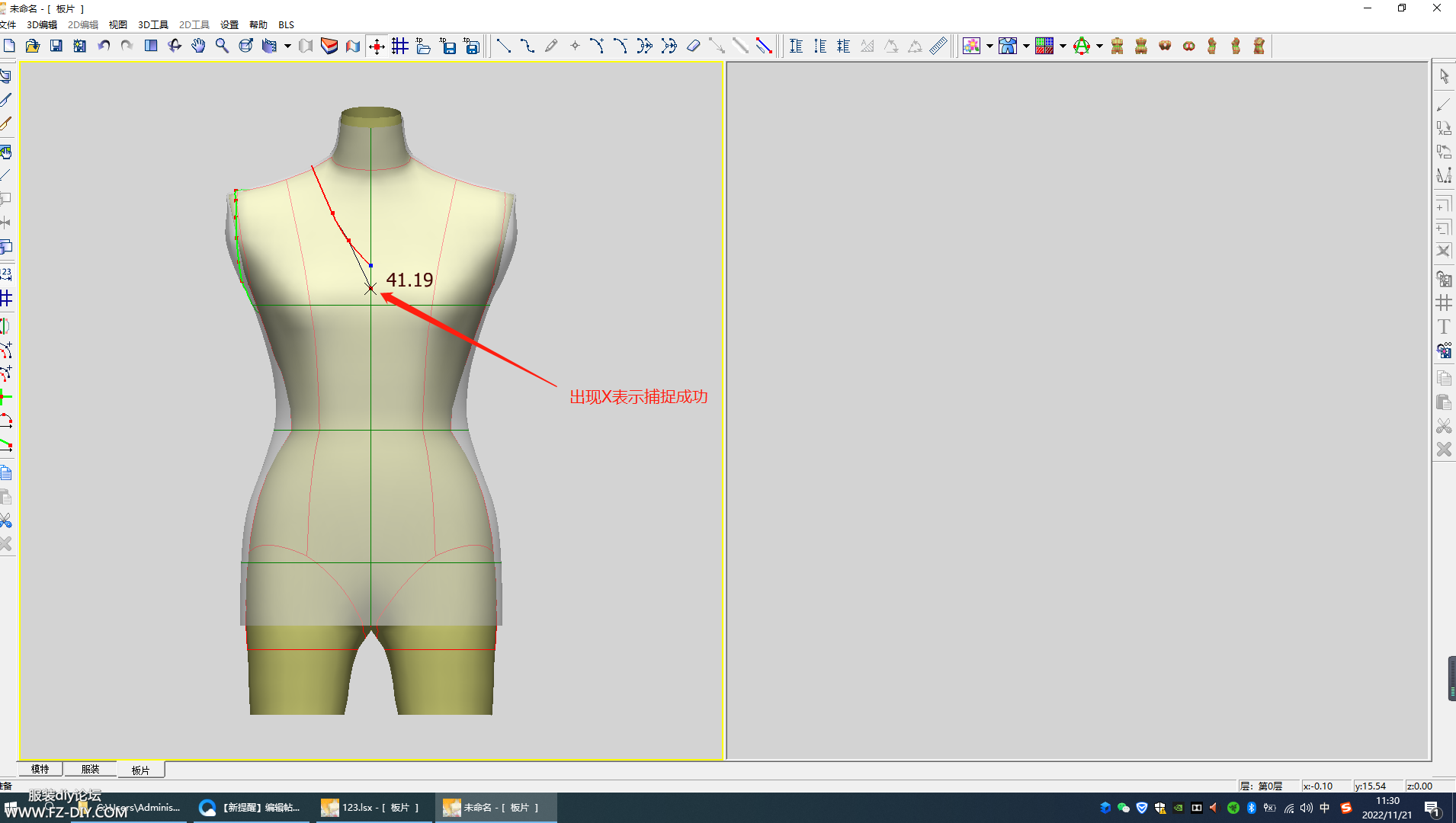Viewport: 1456px width, 823px height.
Task: Open the Windows Start button
Action: [11, 808]
